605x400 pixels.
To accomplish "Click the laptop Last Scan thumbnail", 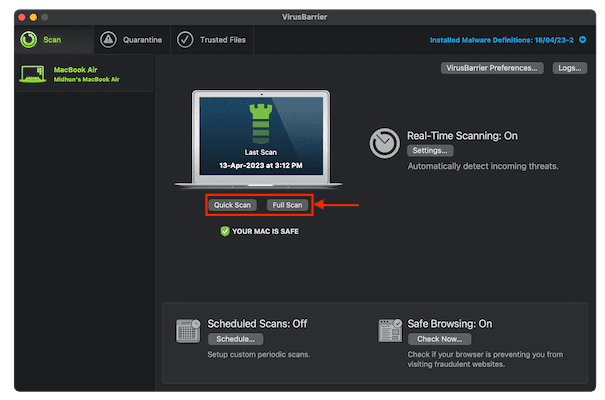I will tap(261, 139).
